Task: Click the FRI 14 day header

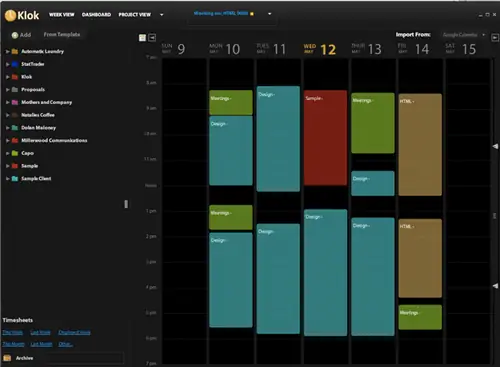Action: point(413,49)
